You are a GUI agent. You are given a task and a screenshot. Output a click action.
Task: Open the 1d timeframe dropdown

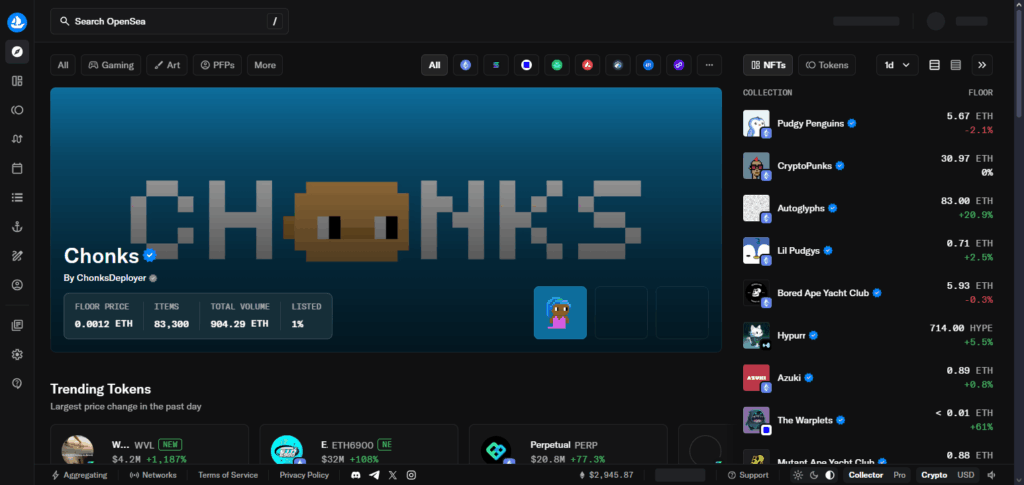click(x=897, y=65)
